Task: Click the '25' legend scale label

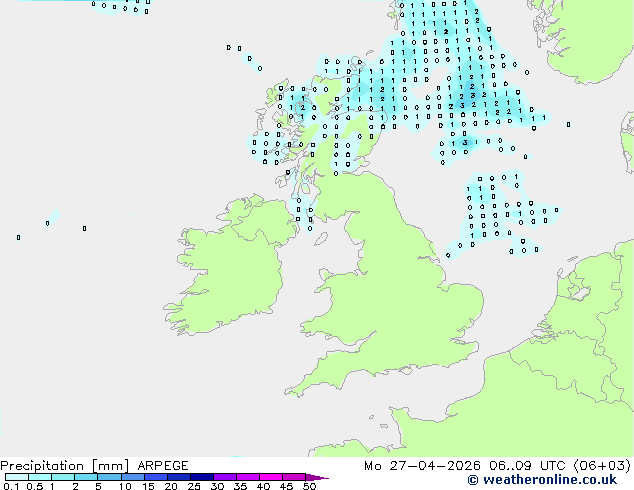Action: (x=194, y=486)
